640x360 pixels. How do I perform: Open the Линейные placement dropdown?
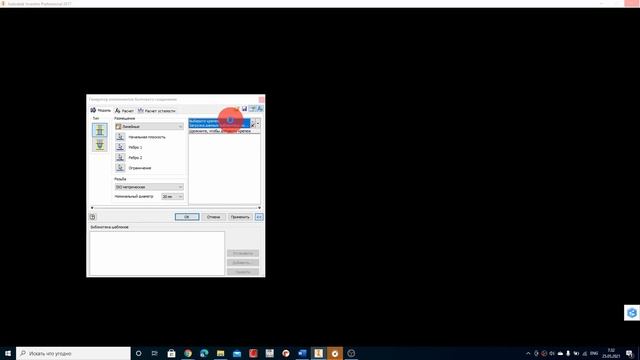(149, 127)
